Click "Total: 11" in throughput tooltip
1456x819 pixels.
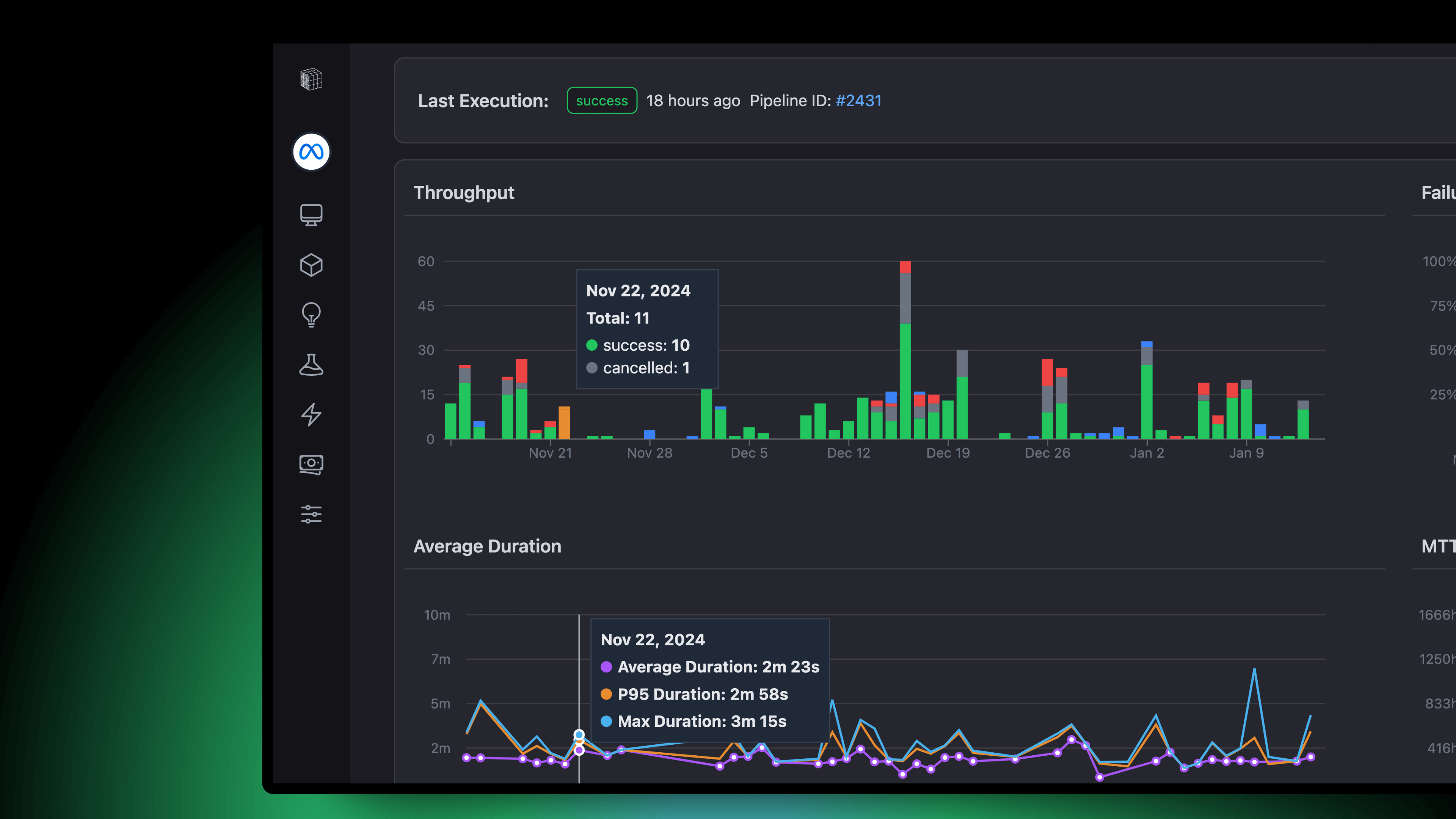pos(618,318)
